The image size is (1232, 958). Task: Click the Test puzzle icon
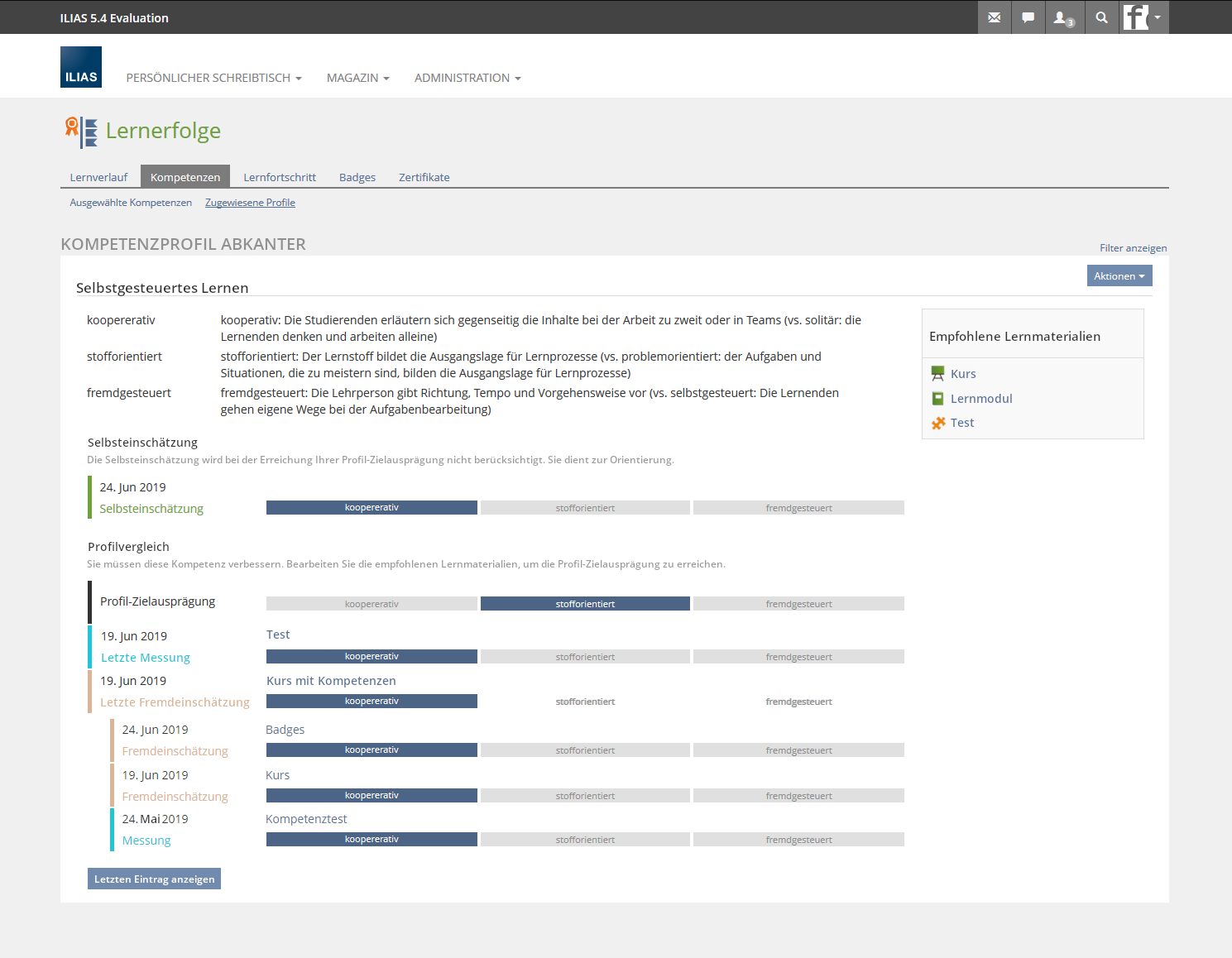pos(937,423)
